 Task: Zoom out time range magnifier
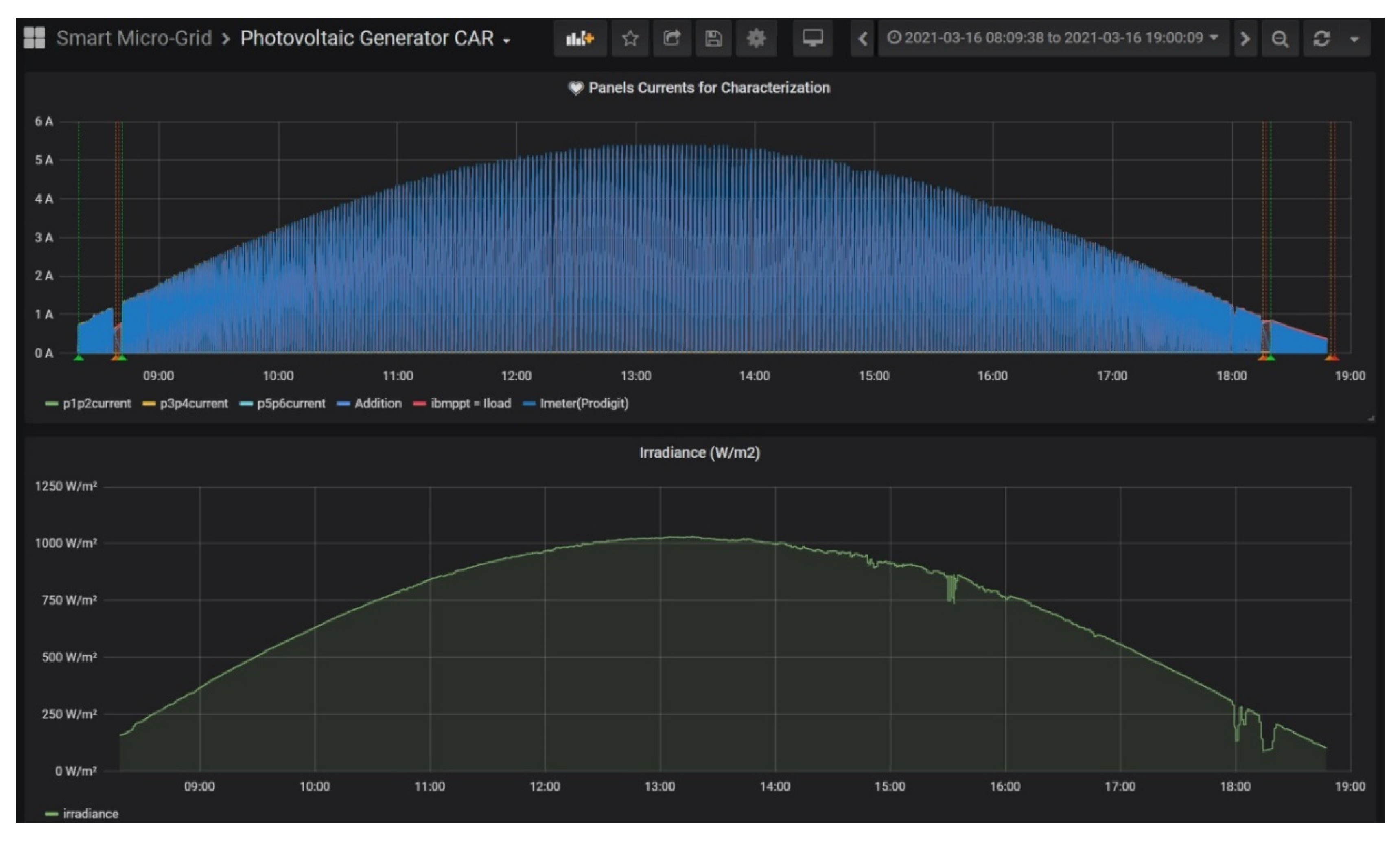point(1279,39)
